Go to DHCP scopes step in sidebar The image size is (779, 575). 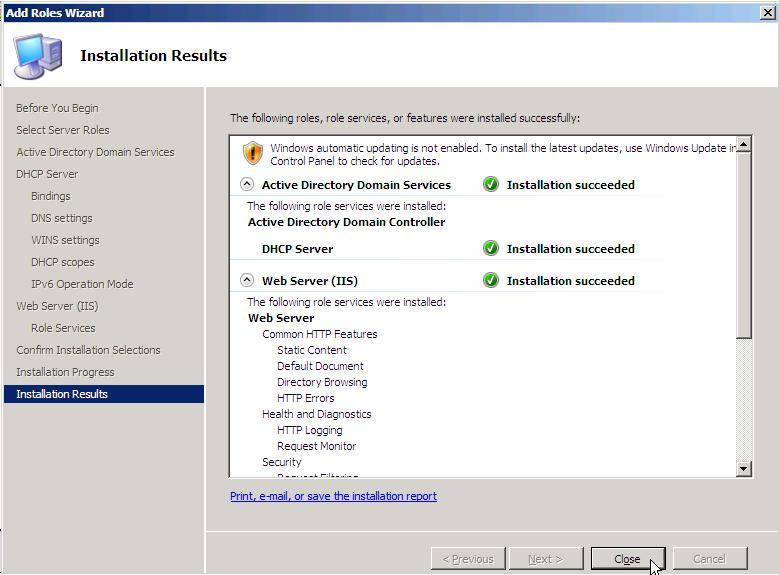click(x=62, y=262)
